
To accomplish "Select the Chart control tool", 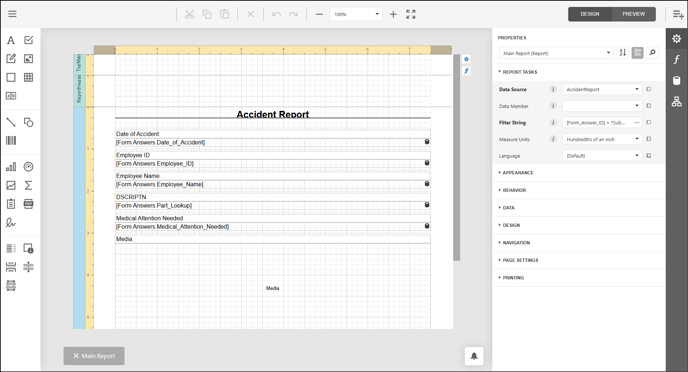I will (11, 167).
